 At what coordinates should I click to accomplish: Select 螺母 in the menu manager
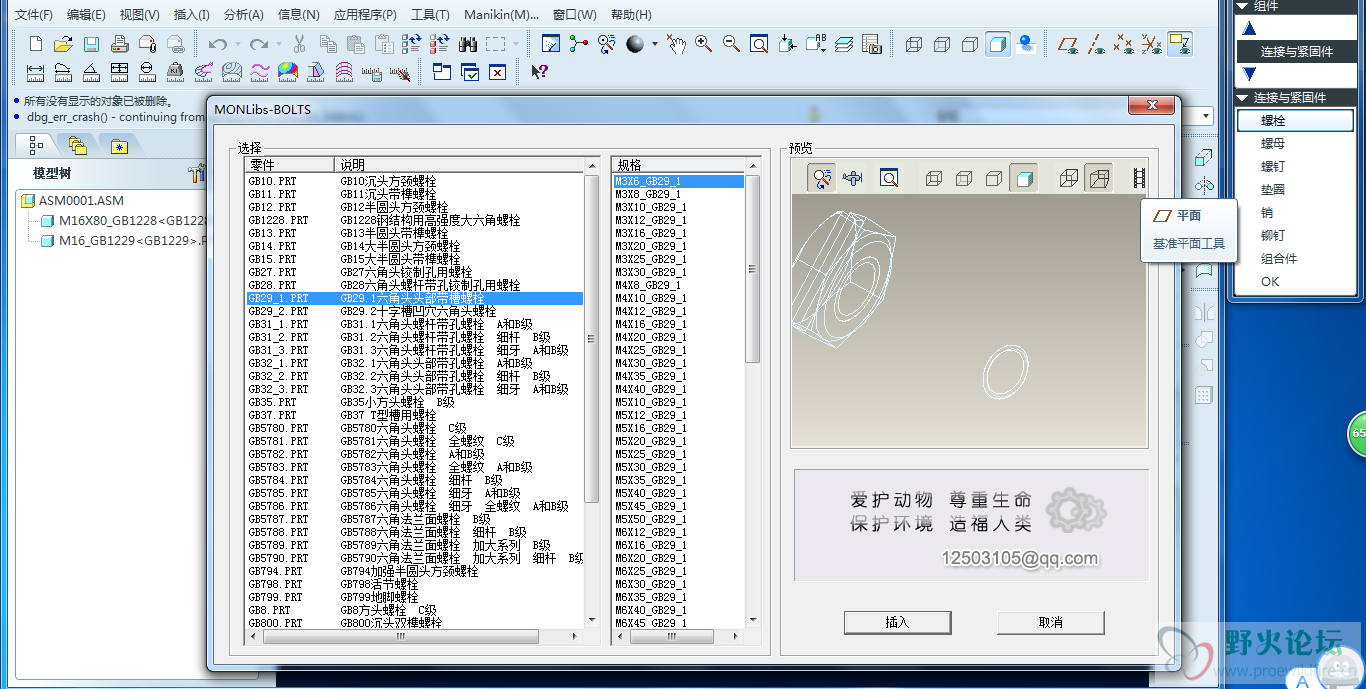pos(1273,144)
